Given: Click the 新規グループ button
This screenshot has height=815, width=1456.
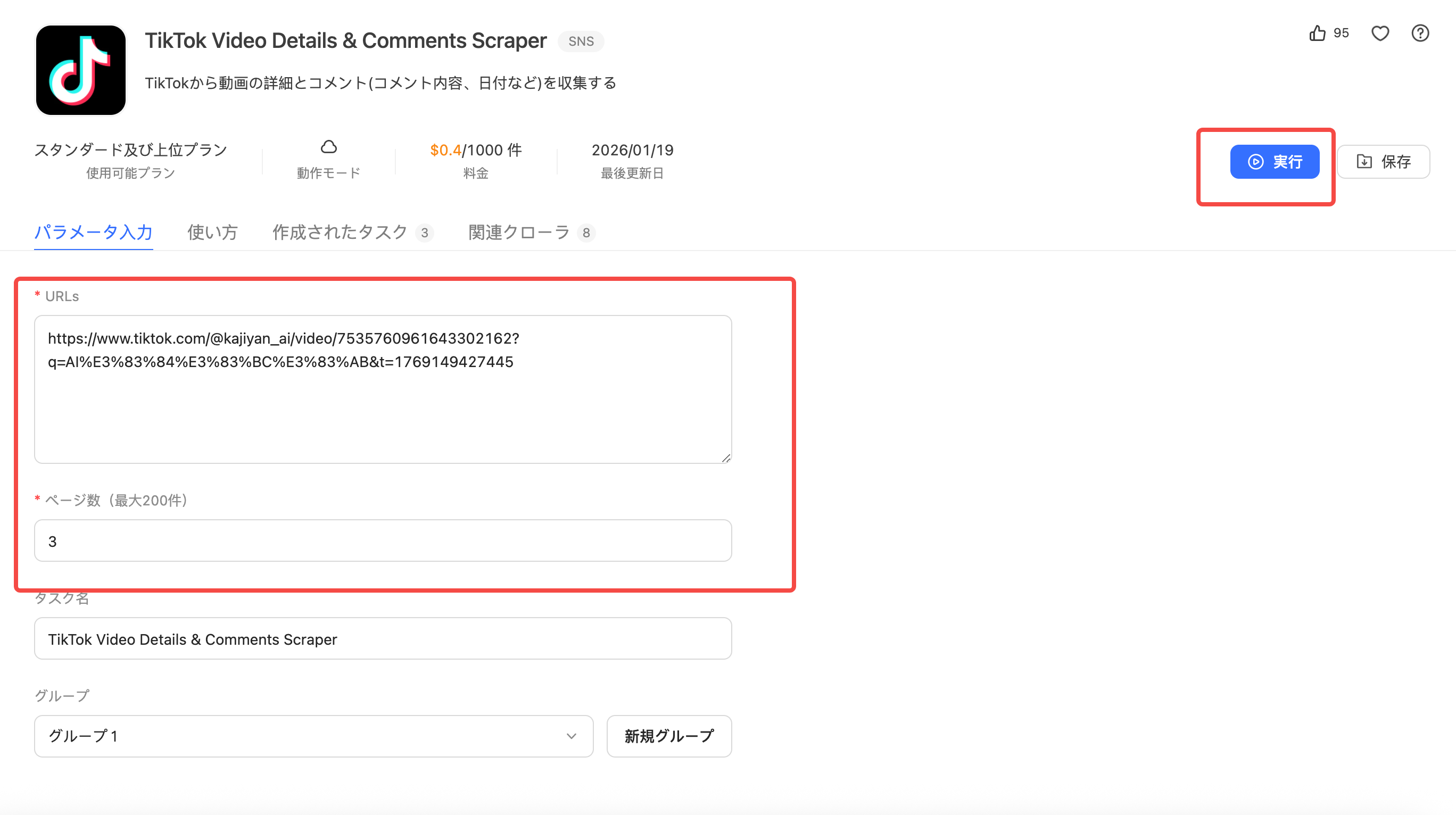Looking at the screenshot, I should pos(668,736).
